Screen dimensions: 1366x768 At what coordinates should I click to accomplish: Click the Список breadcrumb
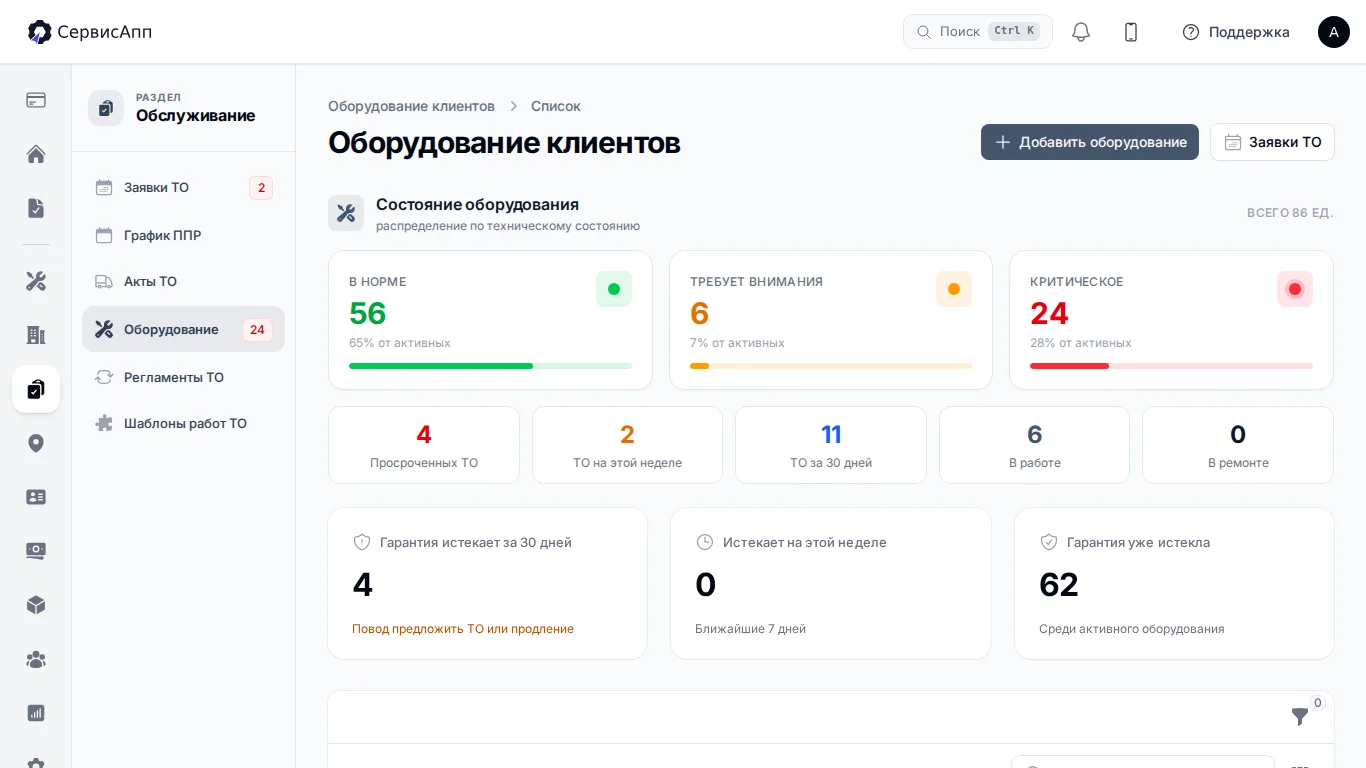coord(556,106)
